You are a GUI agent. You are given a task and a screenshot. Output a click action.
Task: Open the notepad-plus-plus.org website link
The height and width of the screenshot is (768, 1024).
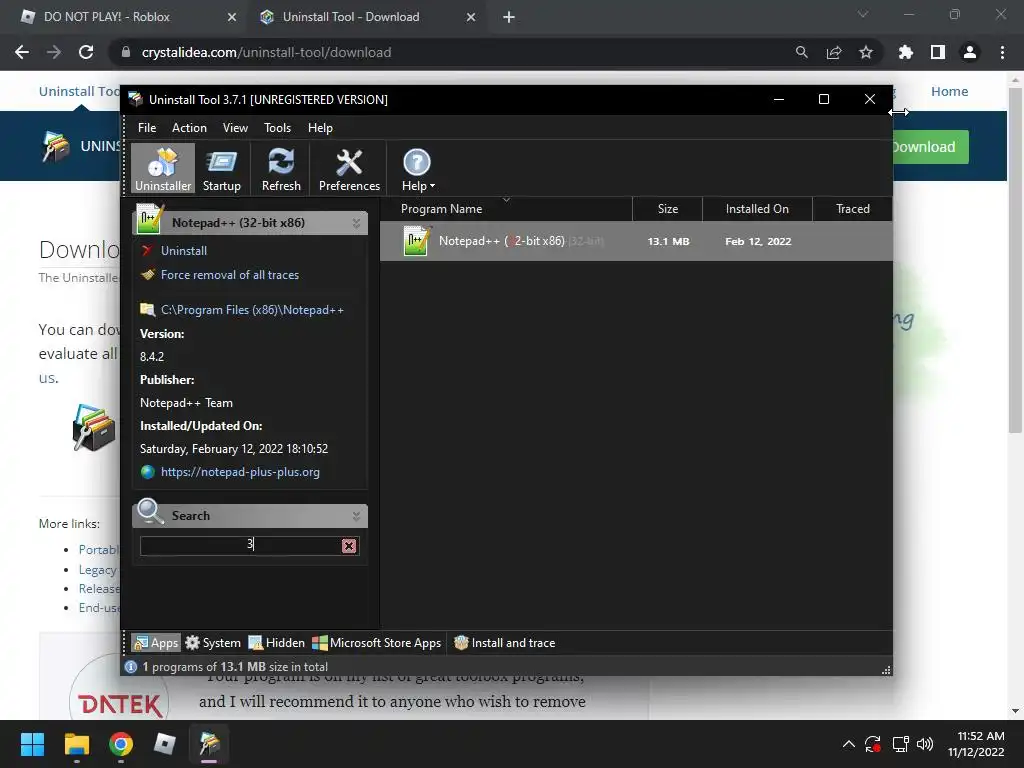coord(240,472)
